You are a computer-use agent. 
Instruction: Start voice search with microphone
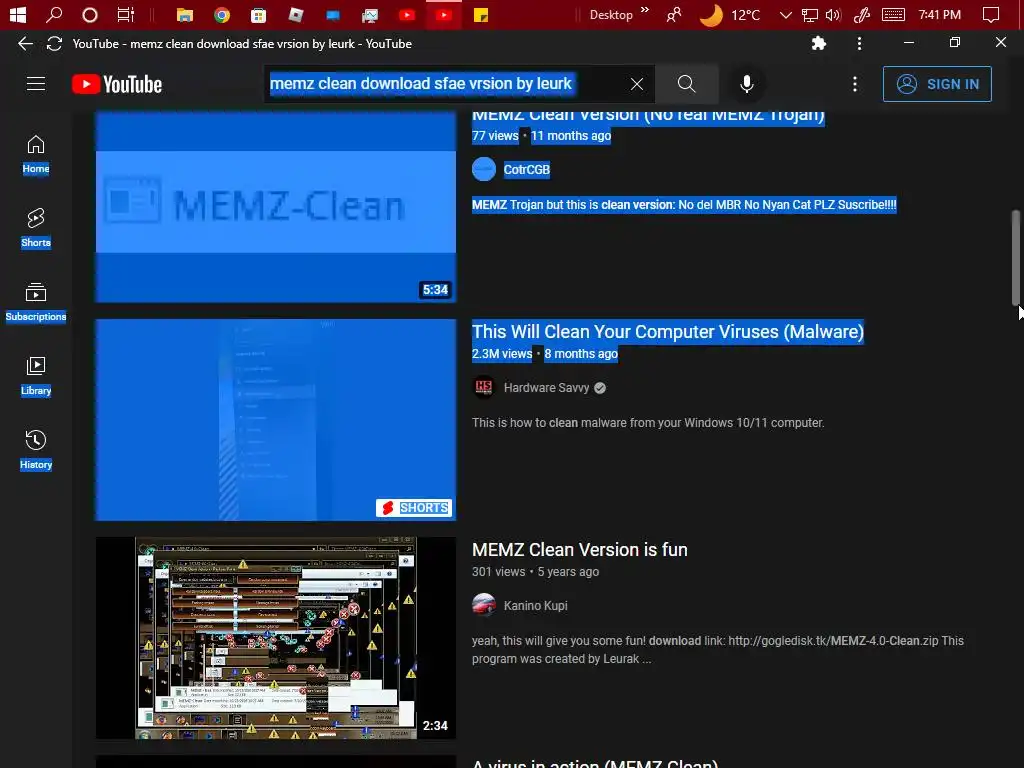coord(747,84)
